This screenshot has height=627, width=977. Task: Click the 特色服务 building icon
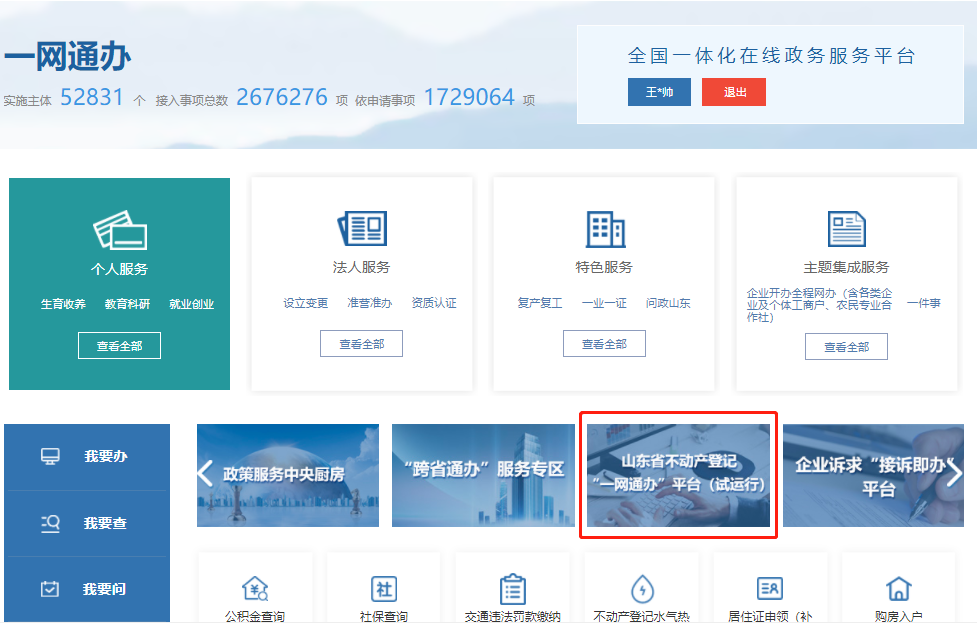(x=604, y=229)
